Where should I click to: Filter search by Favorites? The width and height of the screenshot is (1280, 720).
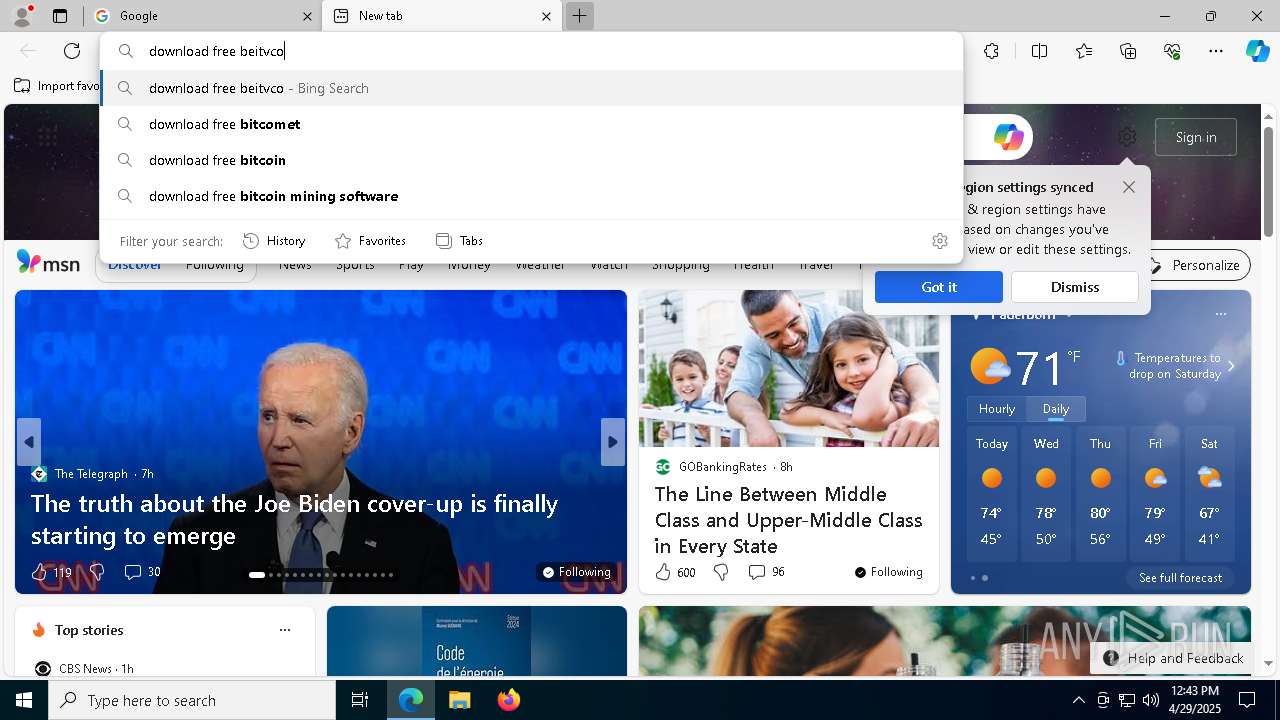370,241
